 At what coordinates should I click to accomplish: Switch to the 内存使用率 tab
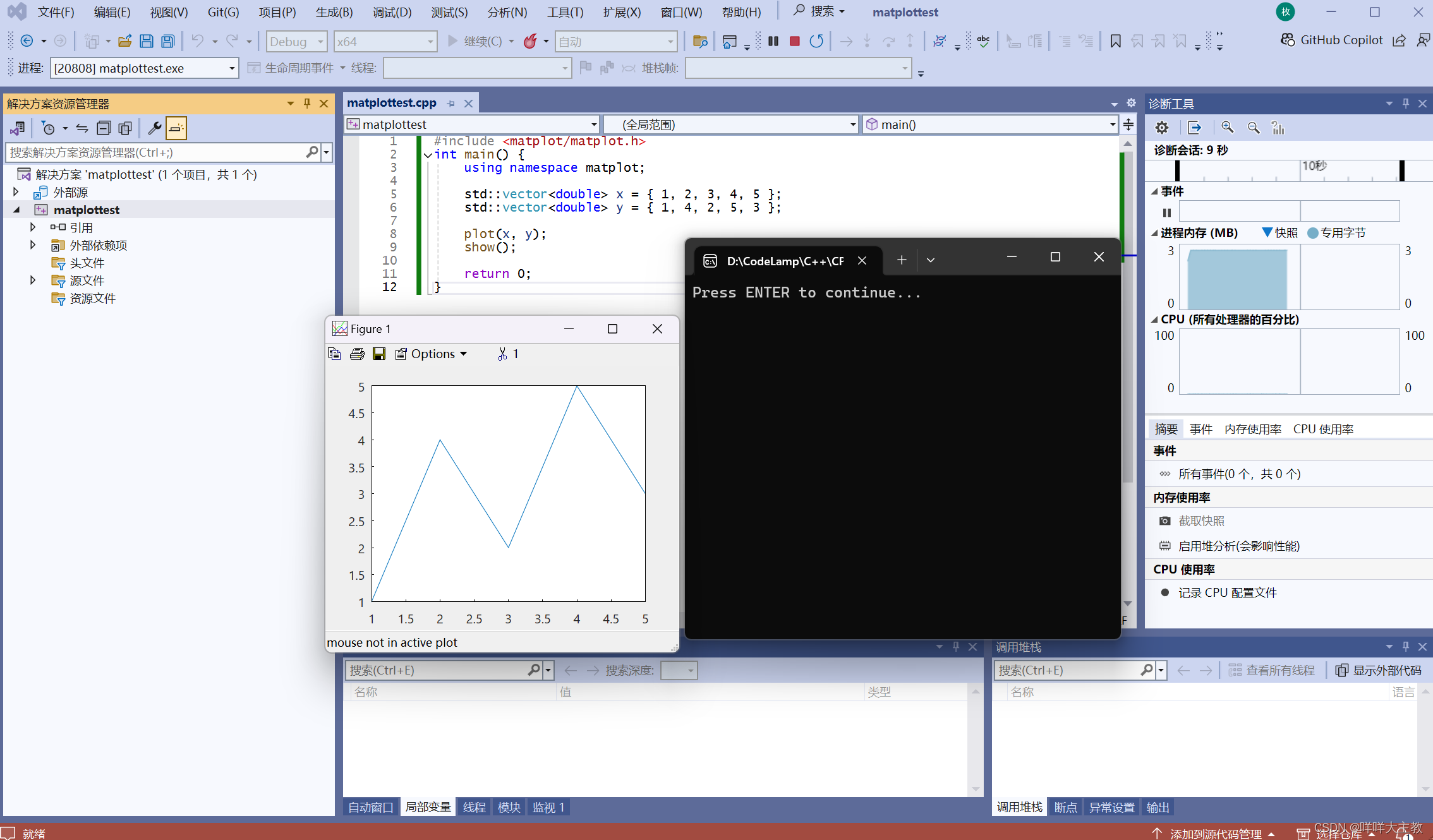point(1252,429)
